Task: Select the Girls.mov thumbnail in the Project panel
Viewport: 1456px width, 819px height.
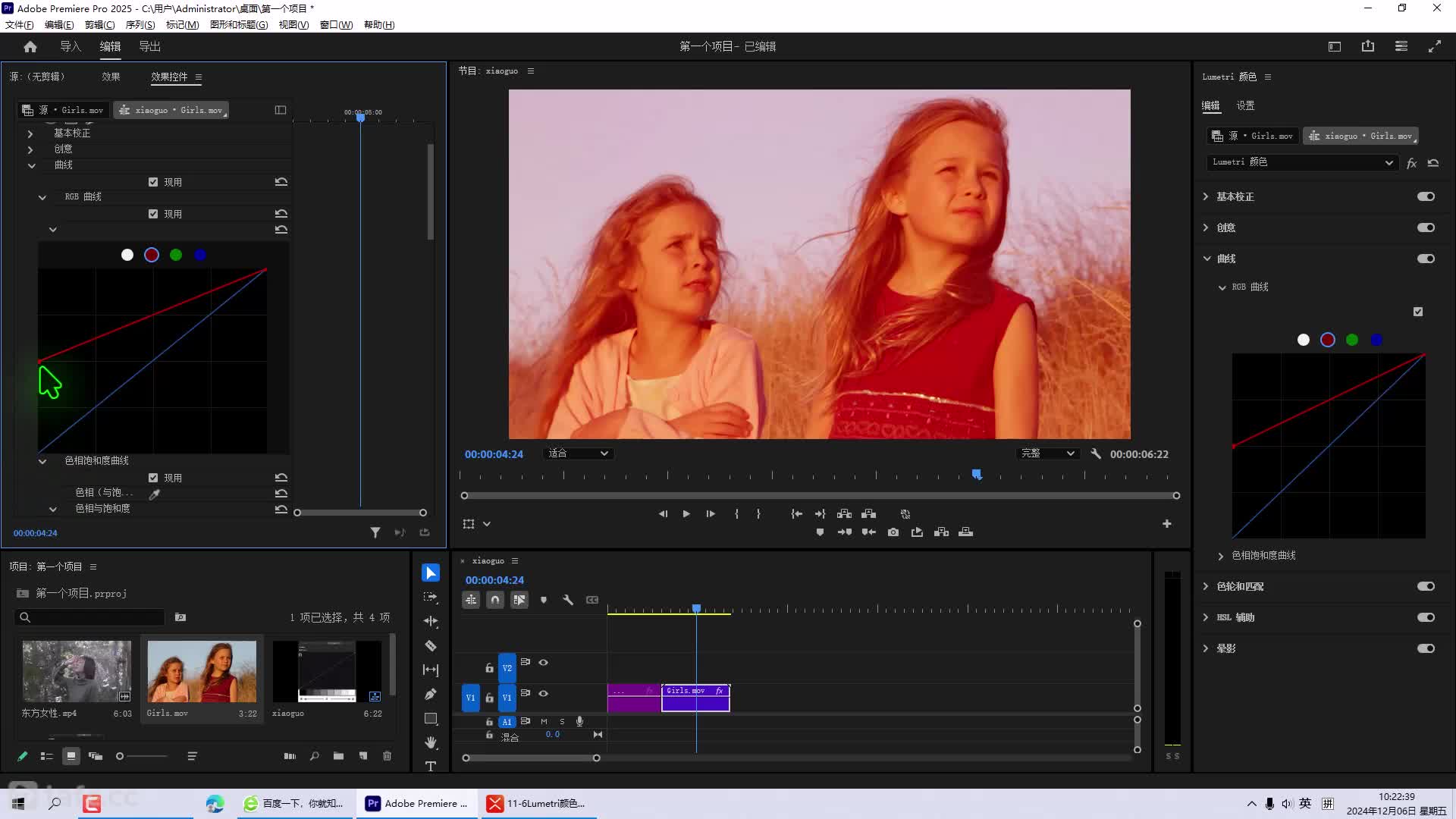Action: (202, 671)
